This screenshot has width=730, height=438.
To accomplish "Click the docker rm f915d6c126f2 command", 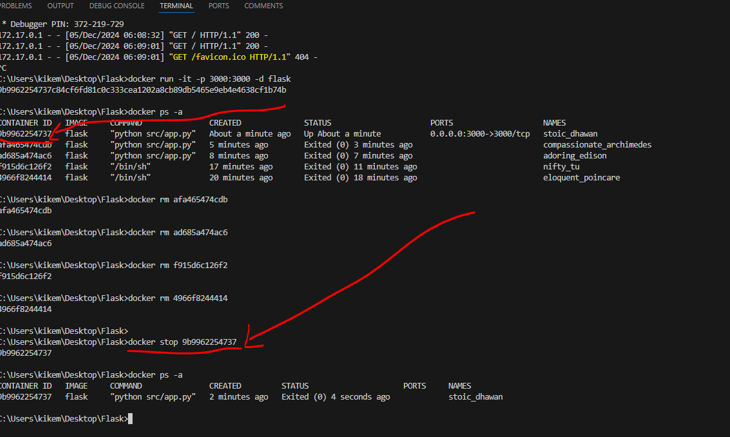I will pos(178,266).
